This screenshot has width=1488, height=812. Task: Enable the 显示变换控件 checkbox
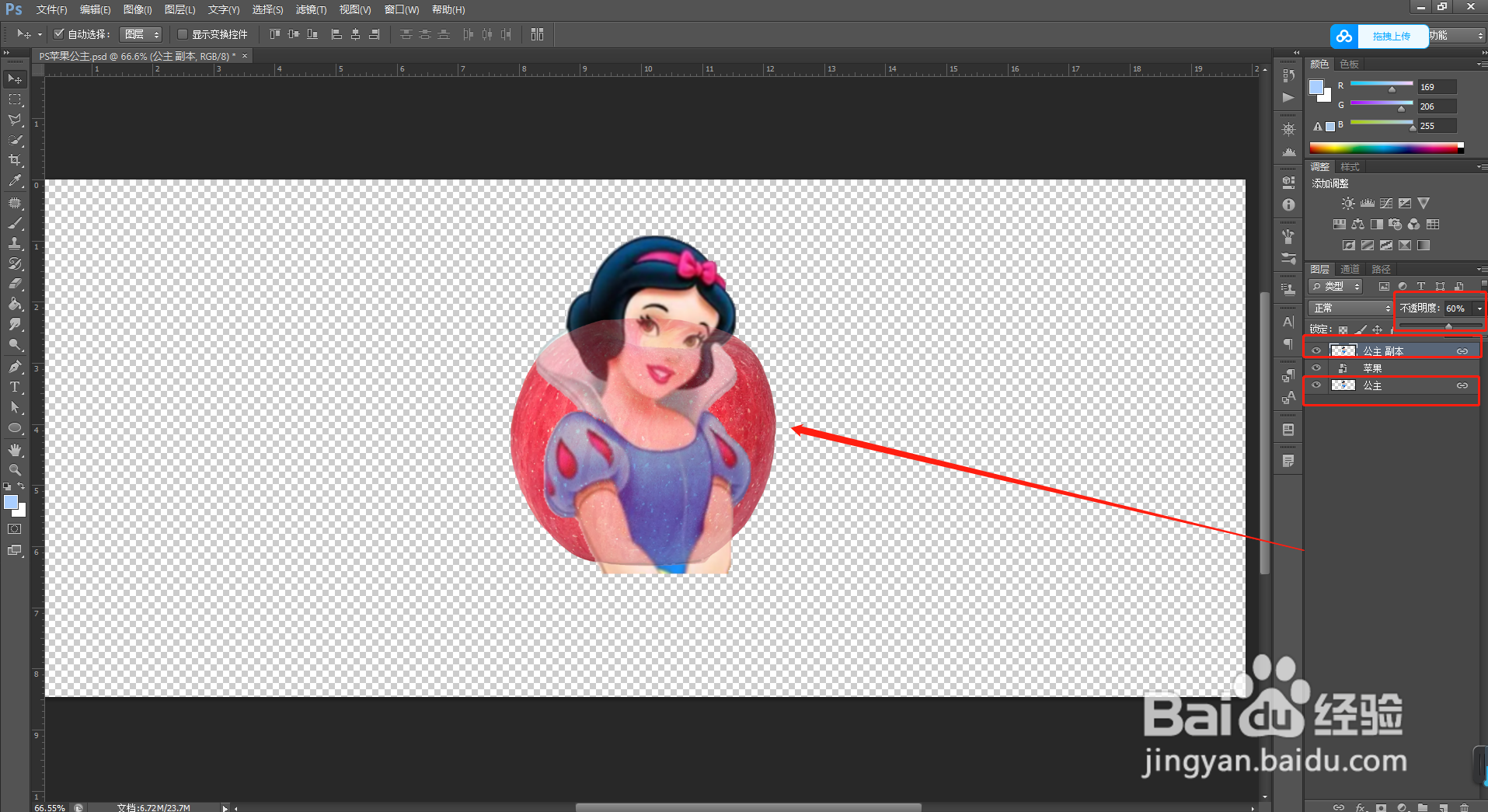point(183,34)
